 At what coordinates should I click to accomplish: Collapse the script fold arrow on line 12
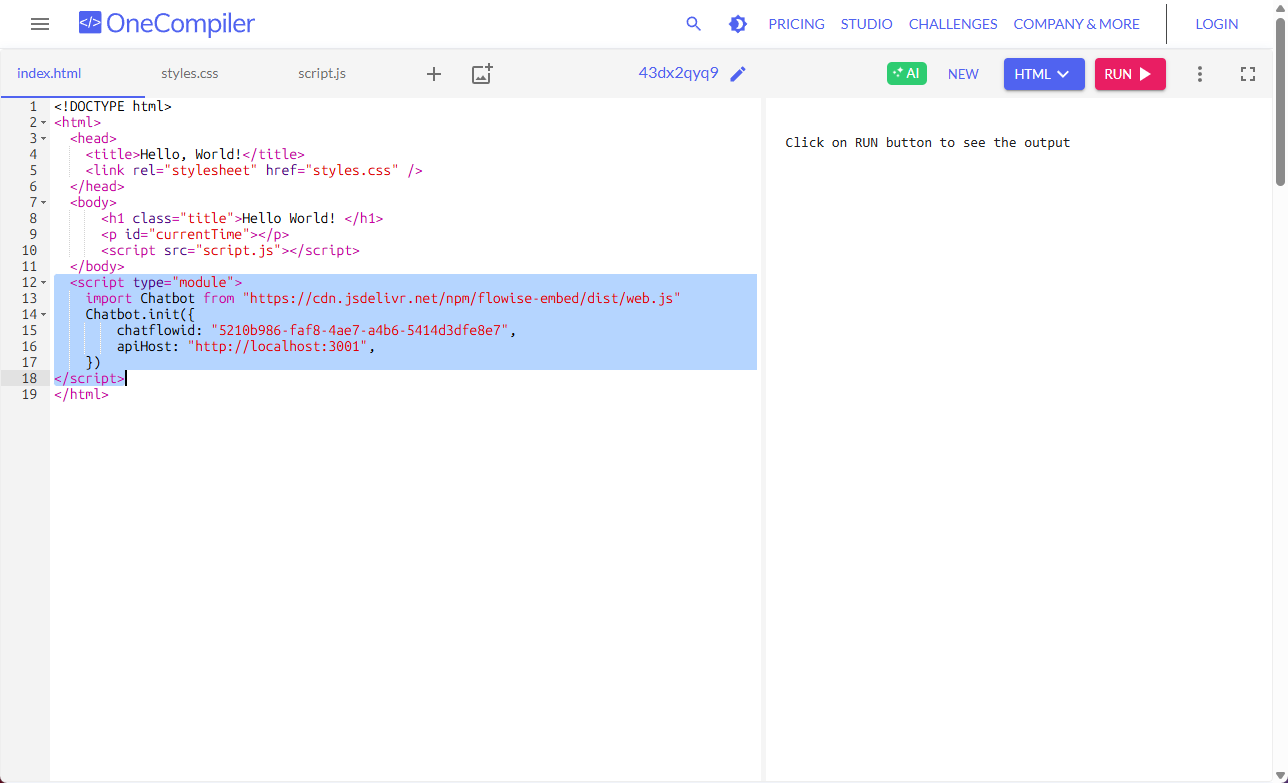click(44, 282)
